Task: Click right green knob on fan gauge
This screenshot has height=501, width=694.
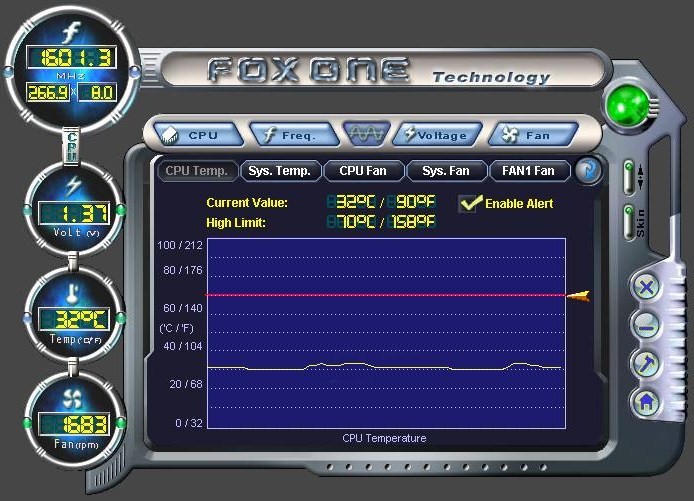Action: click(121, 423)
